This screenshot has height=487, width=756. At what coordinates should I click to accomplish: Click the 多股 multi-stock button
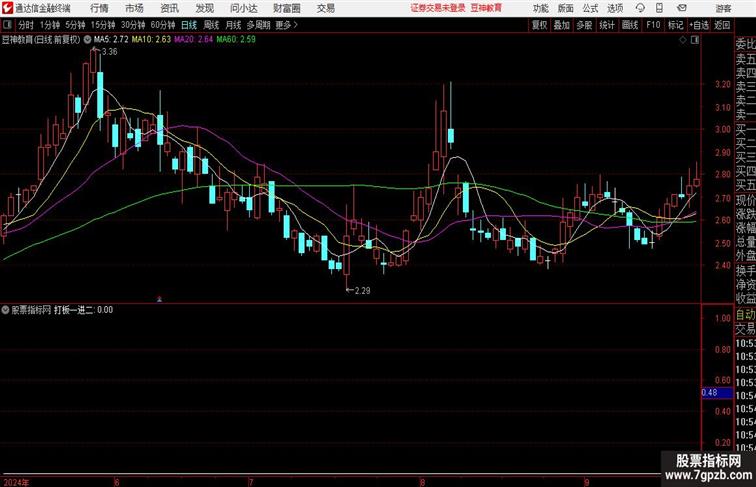click(584, 25)
